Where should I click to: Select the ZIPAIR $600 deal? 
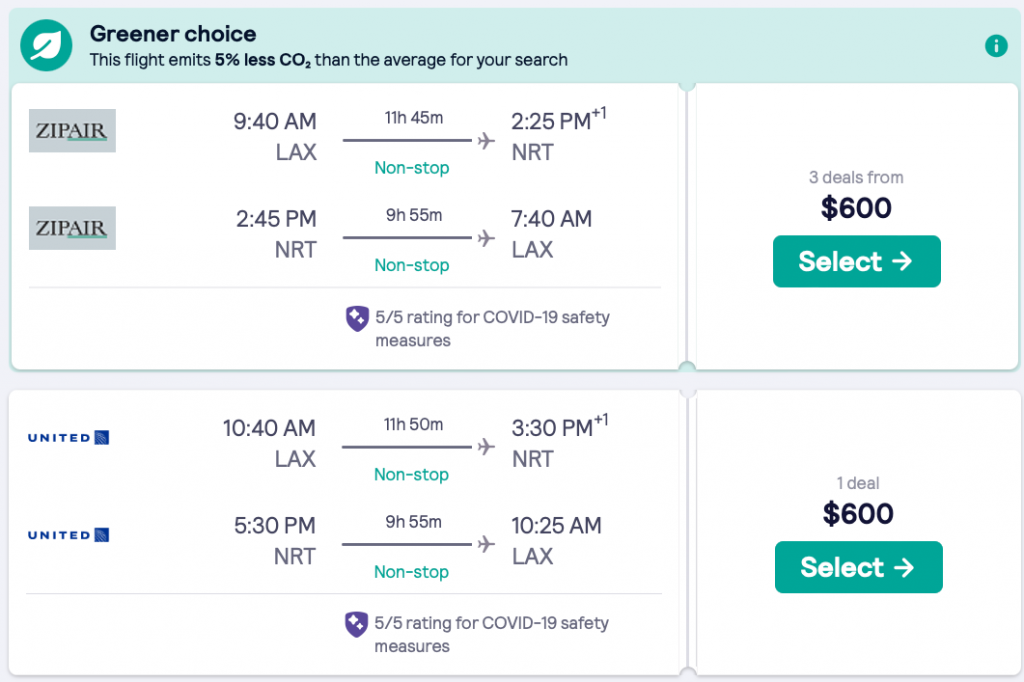click(856, 261)
